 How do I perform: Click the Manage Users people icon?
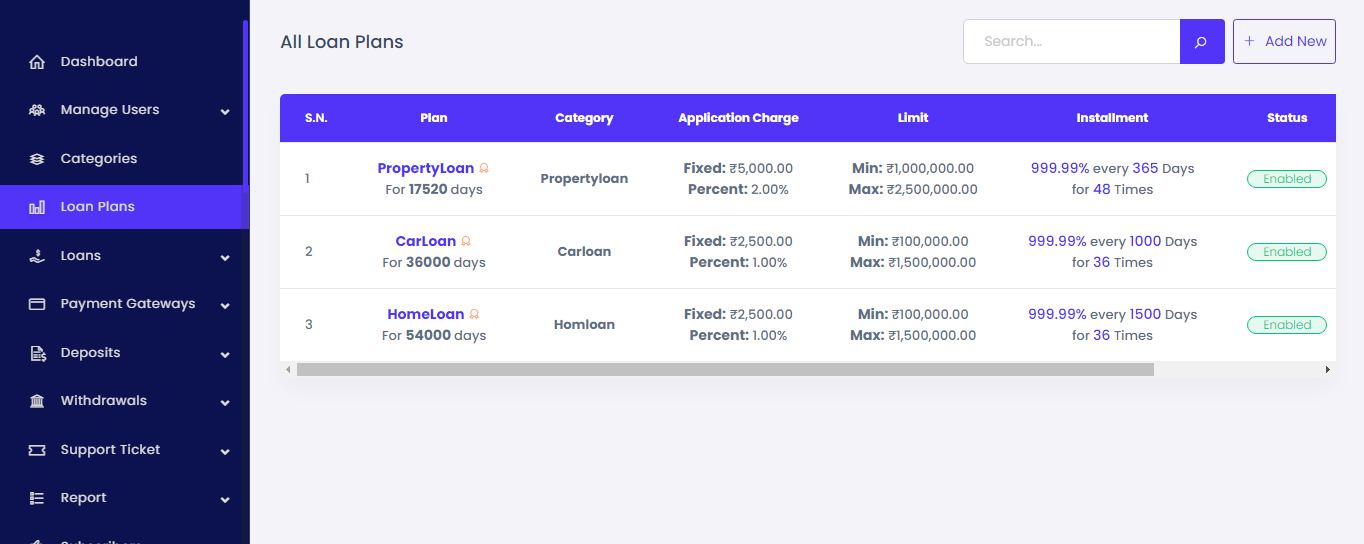pyautogui.click(x=37, y=110)
